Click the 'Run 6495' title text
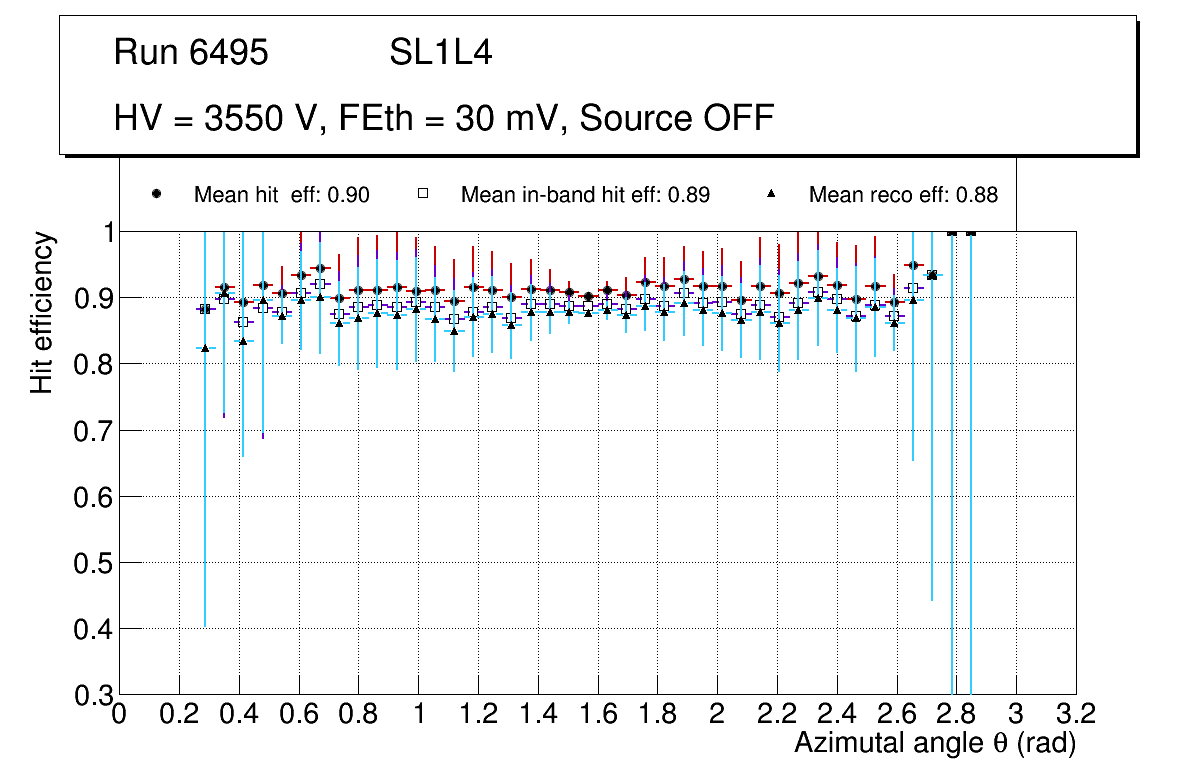This screenshot has height=772, width=1196. coord(191,53)
